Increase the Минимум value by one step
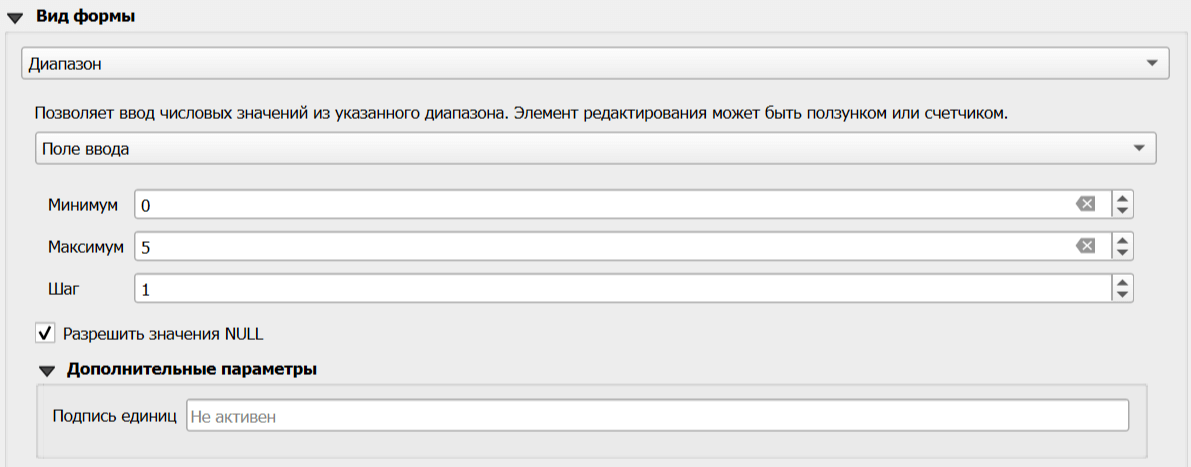Viewport: 1191px width, 467px height. pyautogui.click(x=1122, y=199)
